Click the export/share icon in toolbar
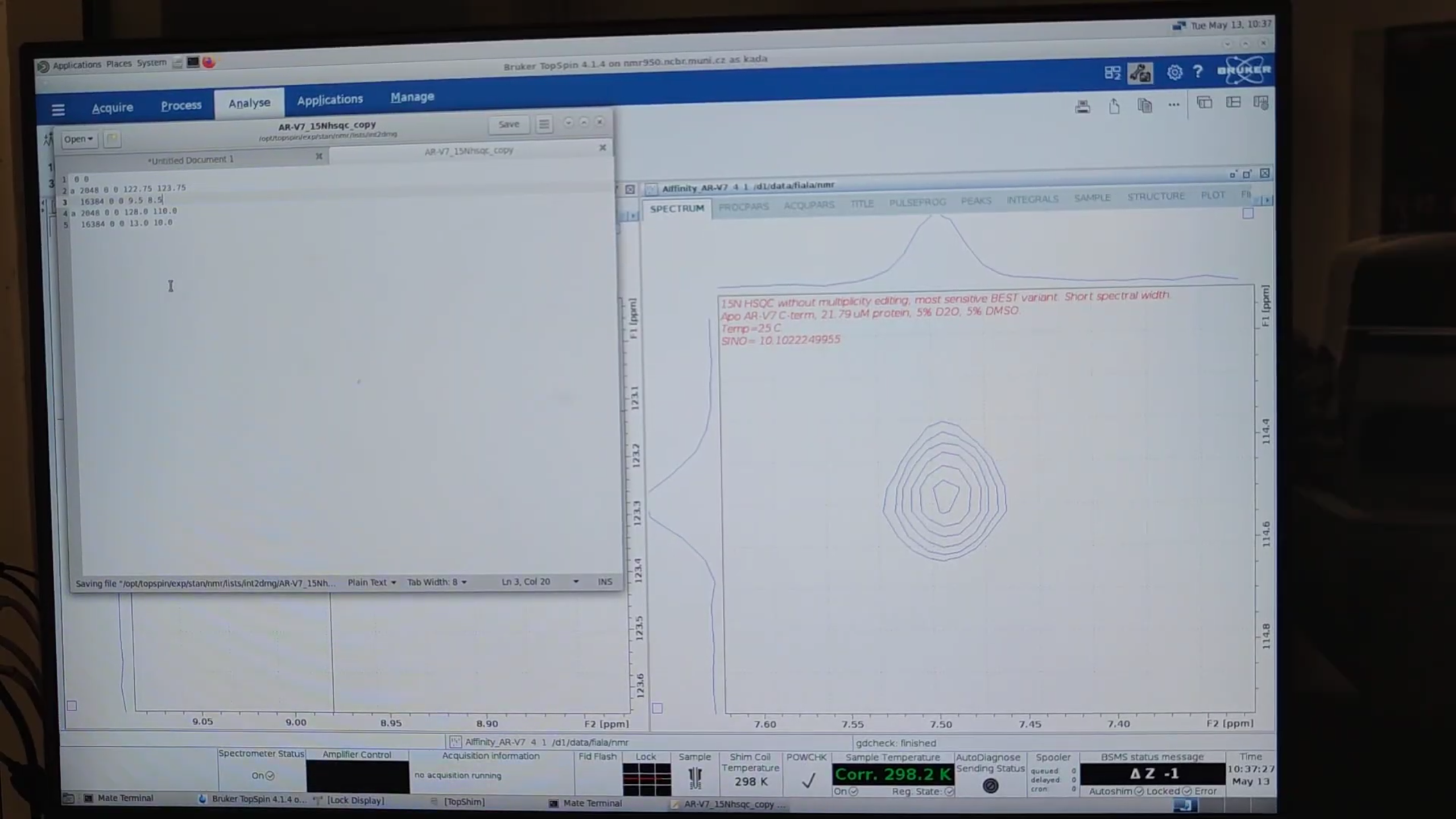Image resolution: width=1456 pixels, height=819 pixels. tap(1114, 106)
